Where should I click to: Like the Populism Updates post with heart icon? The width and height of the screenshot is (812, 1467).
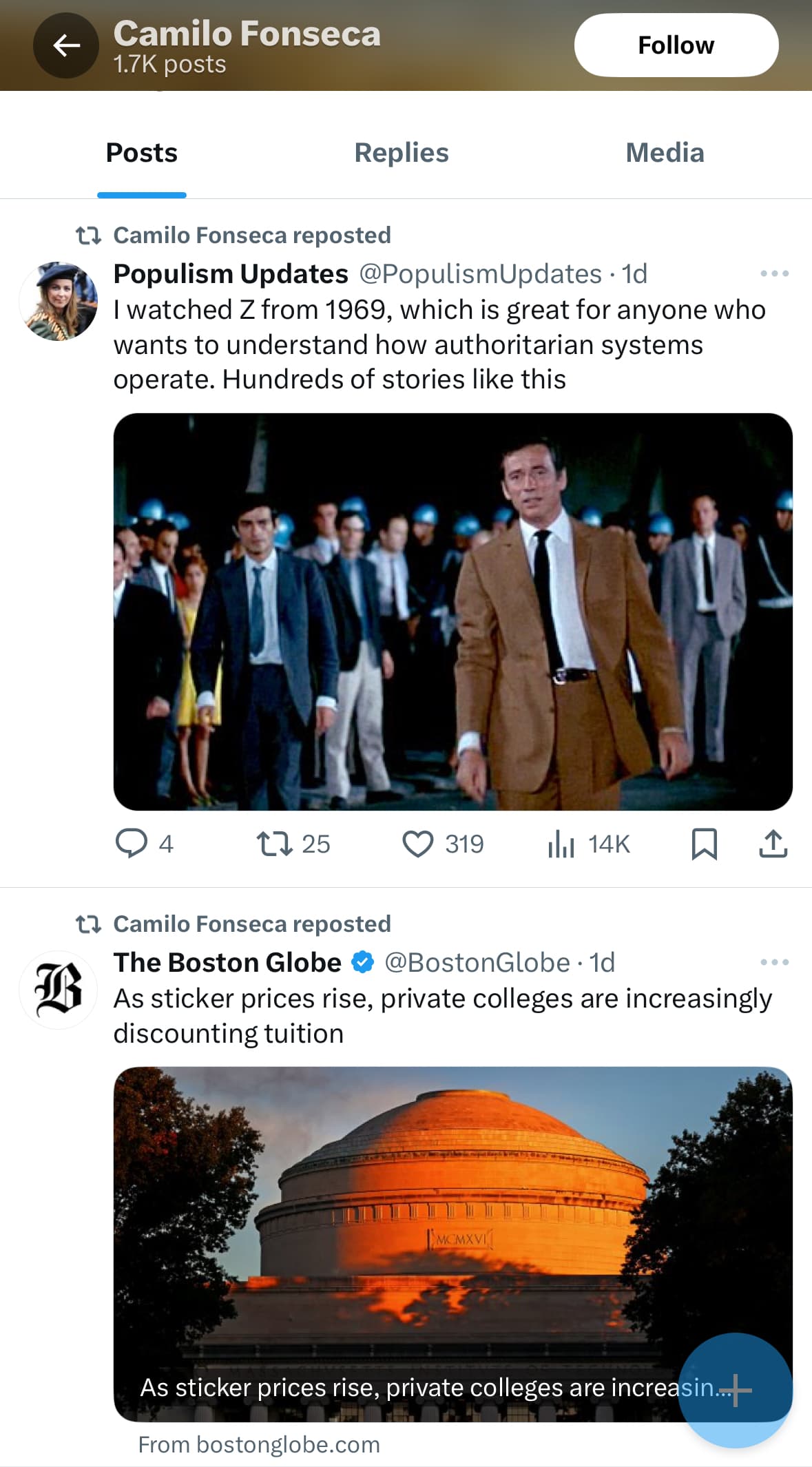417,844
